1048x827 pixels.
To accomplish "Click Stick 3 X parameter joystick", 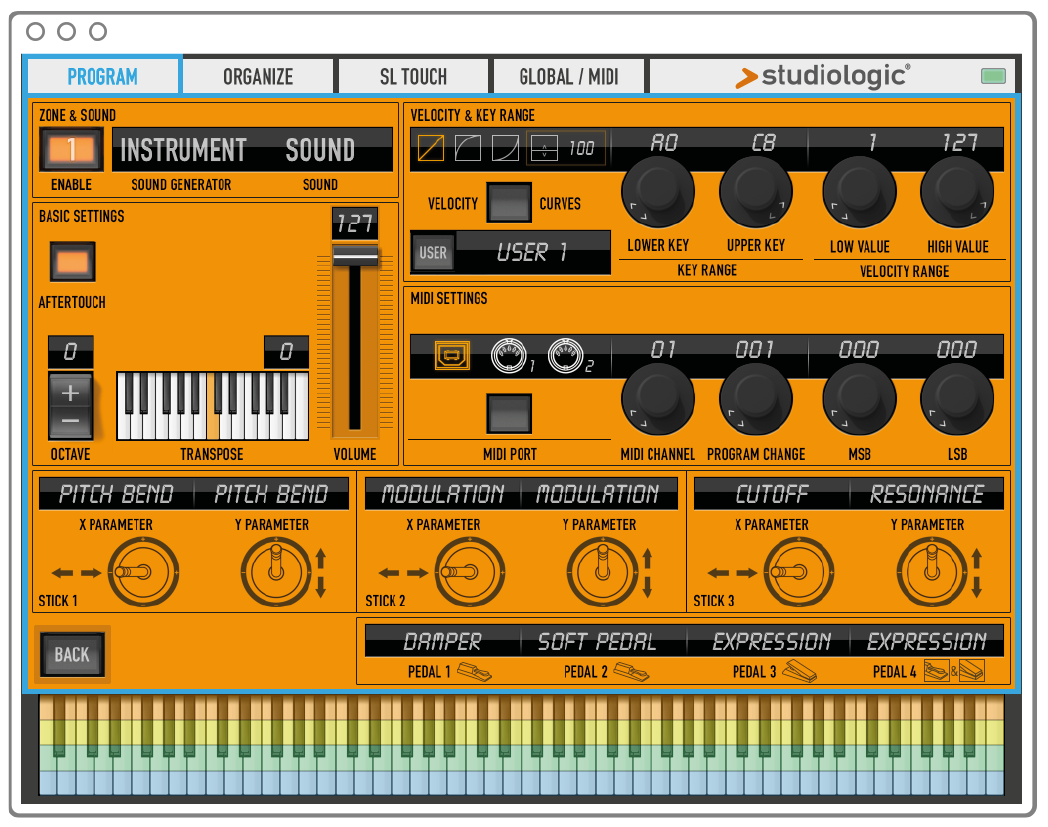I will (797, 572).
